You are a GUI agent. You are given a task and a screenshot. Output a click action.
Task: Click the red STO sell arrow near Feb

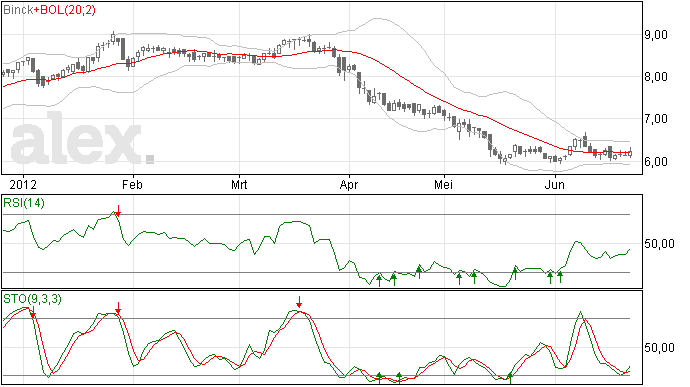(x=118, y=308)
